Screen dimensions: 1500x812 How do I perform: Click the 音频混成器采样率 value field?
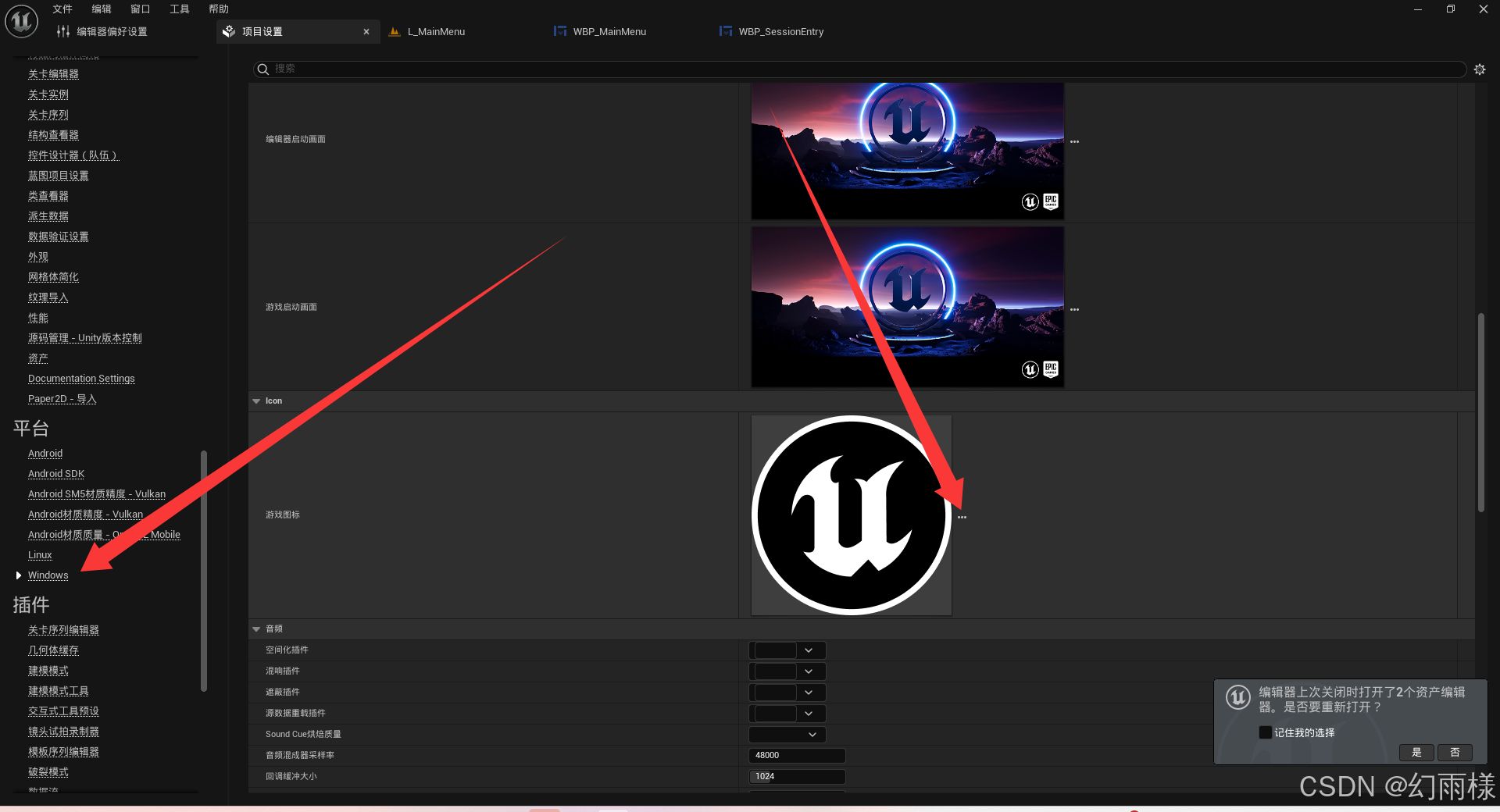coord(797,756)
